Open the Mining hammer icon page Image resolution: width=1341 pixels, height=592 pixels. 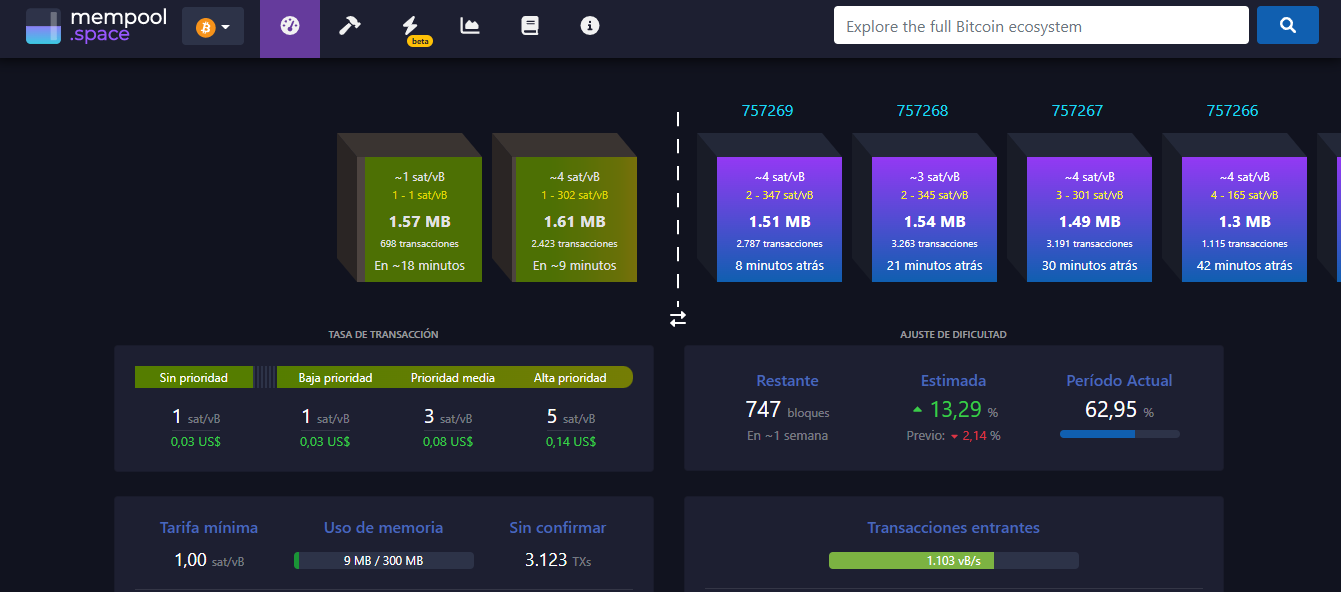[x=350, y=26]
